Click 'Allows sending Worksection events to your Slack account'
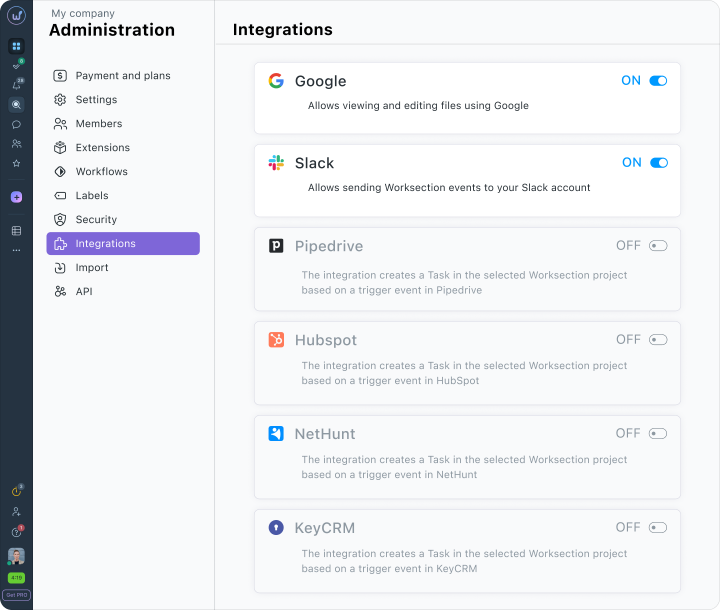The height and width of the screenshot is (610, 720). (x=449, y=187)
